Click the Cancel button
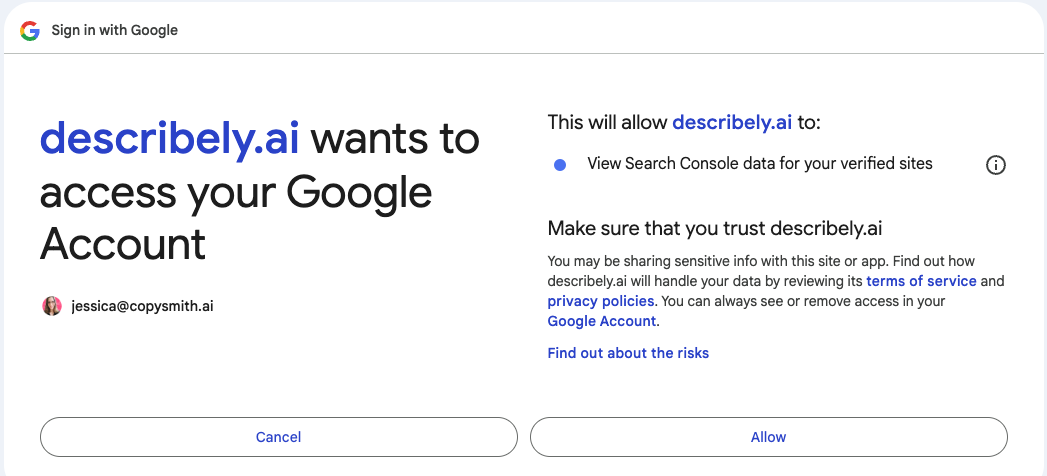The height and width of the screenshot is (476, 1047). click(x=278, y=437)
